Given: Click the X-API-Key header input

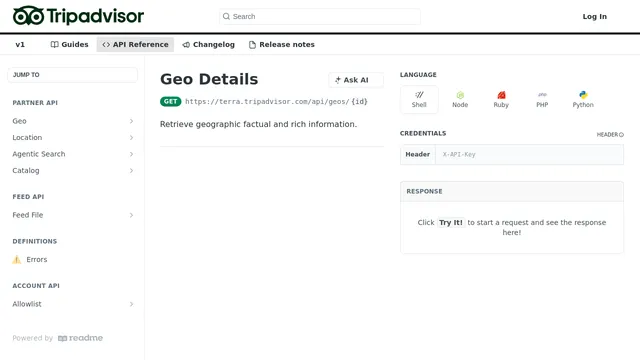Looking at the screenshot, I should [x=529, y=155].
